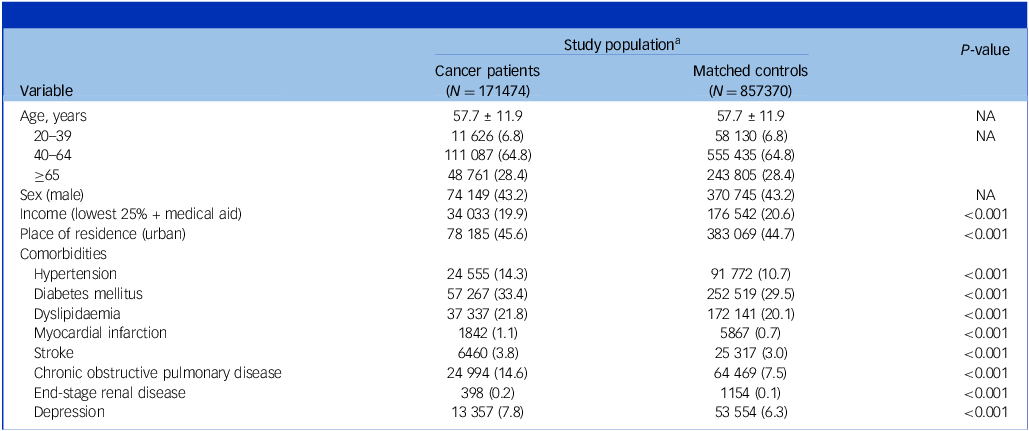Click the Comorbidities section label
This screenshot has width=1029, height=431.
click(63, 253)
